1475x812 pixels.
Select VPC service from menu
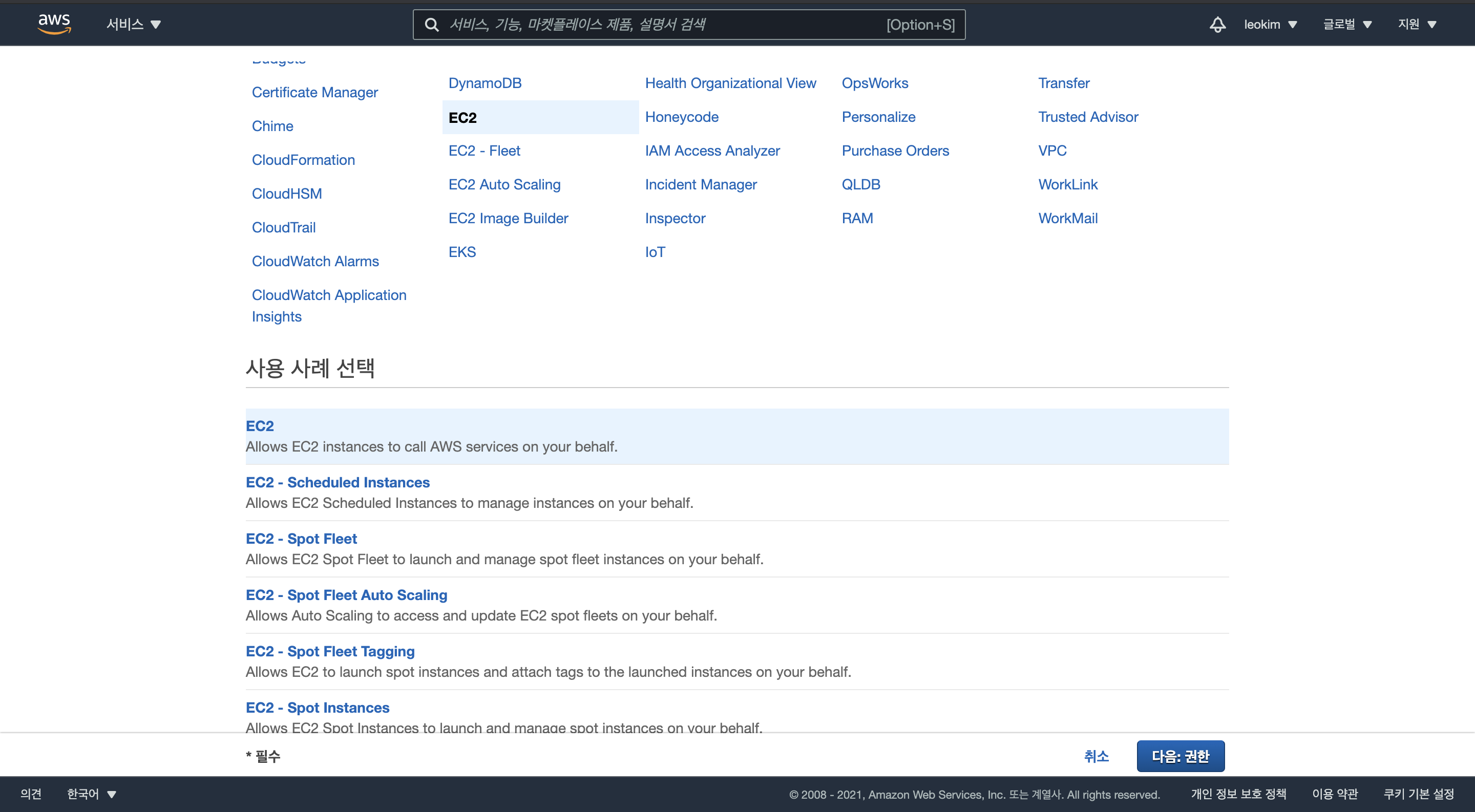click(1051, 150)
